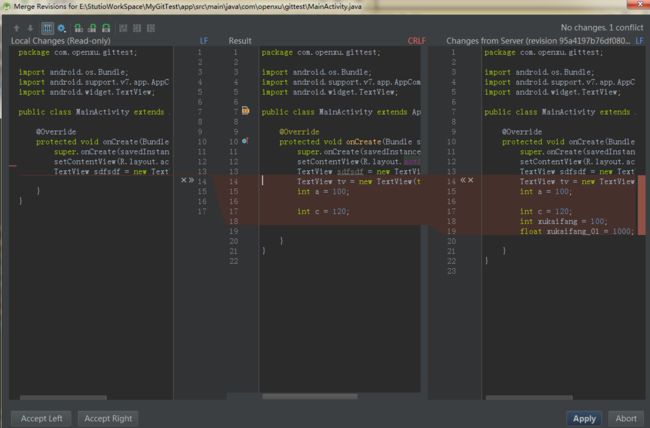Click the Accept Left button
The width and height of the screenshot is (650, 428).
pos(41,418)
